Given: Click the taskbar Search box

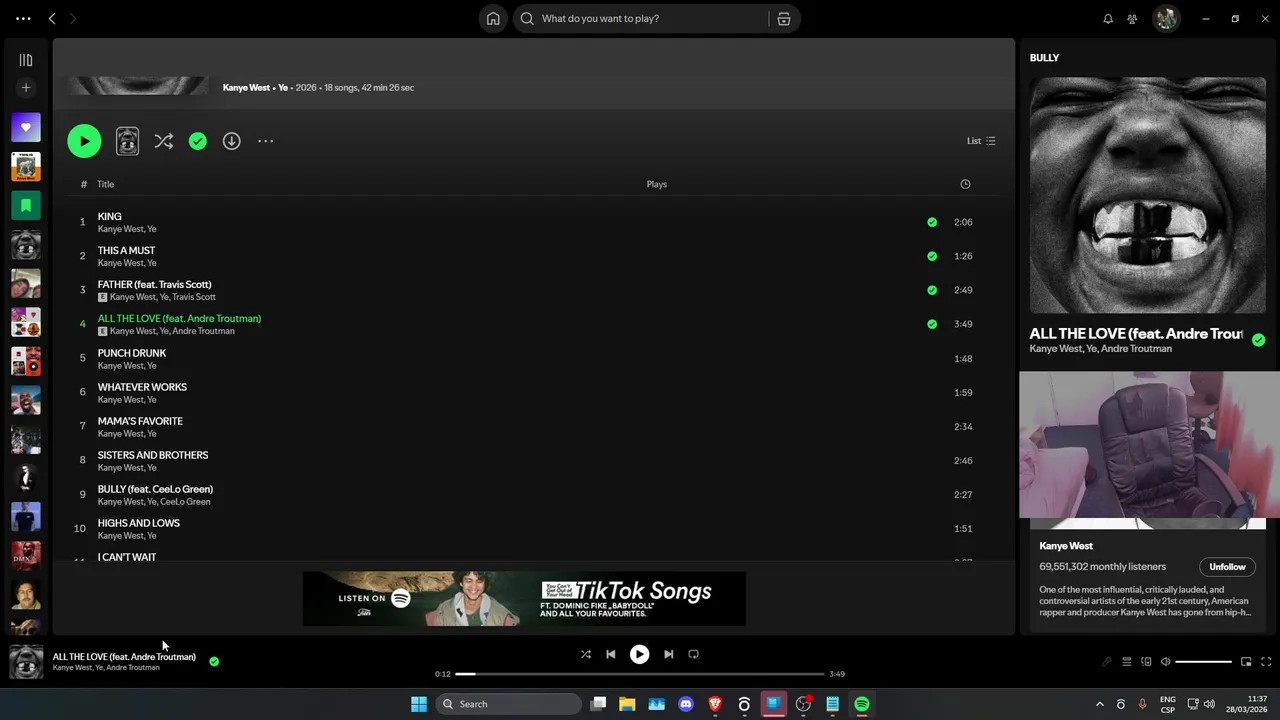Looking at the screenshot, I should point(510,704).
